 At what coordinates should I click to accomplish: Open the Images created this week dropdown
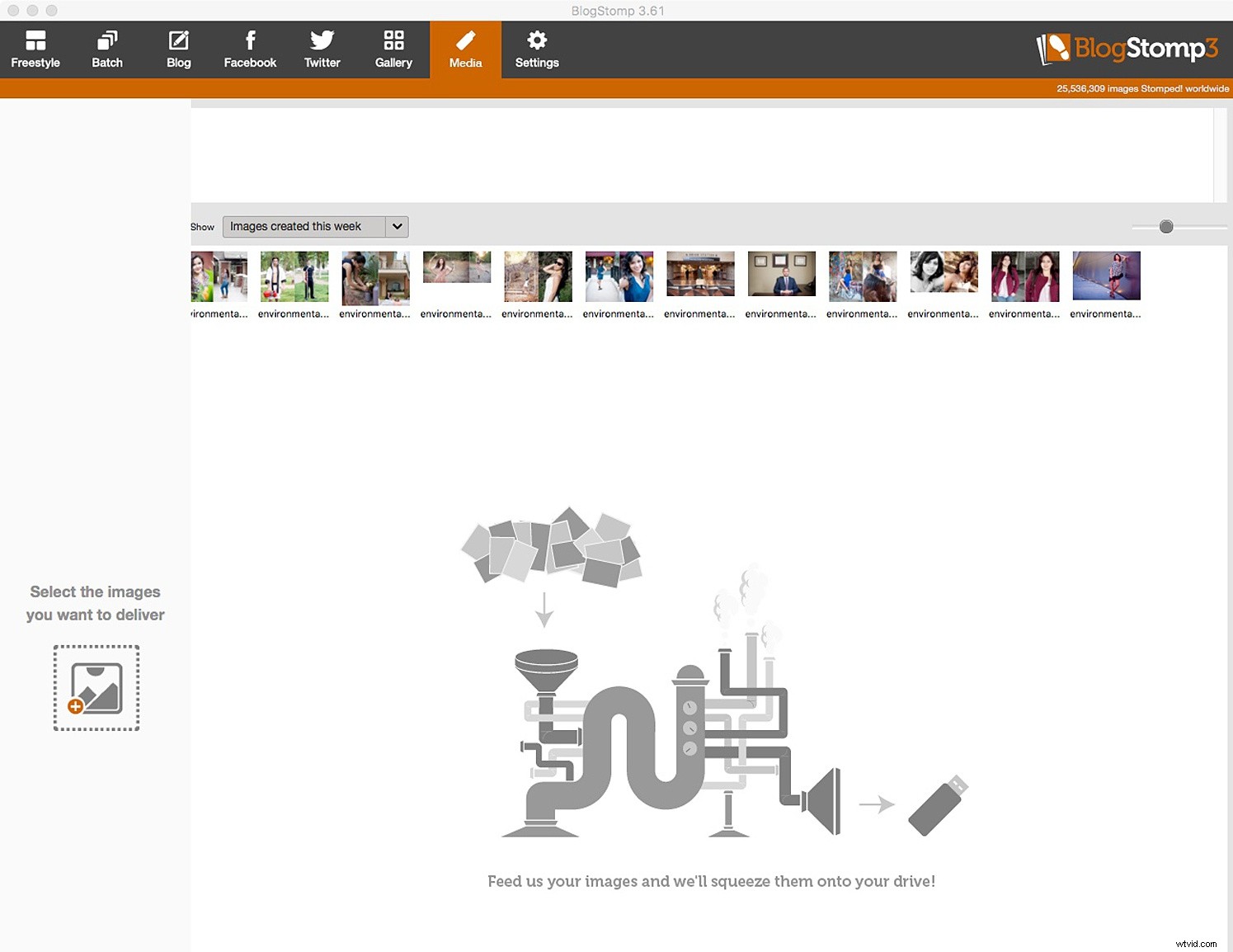pos(305,226)
